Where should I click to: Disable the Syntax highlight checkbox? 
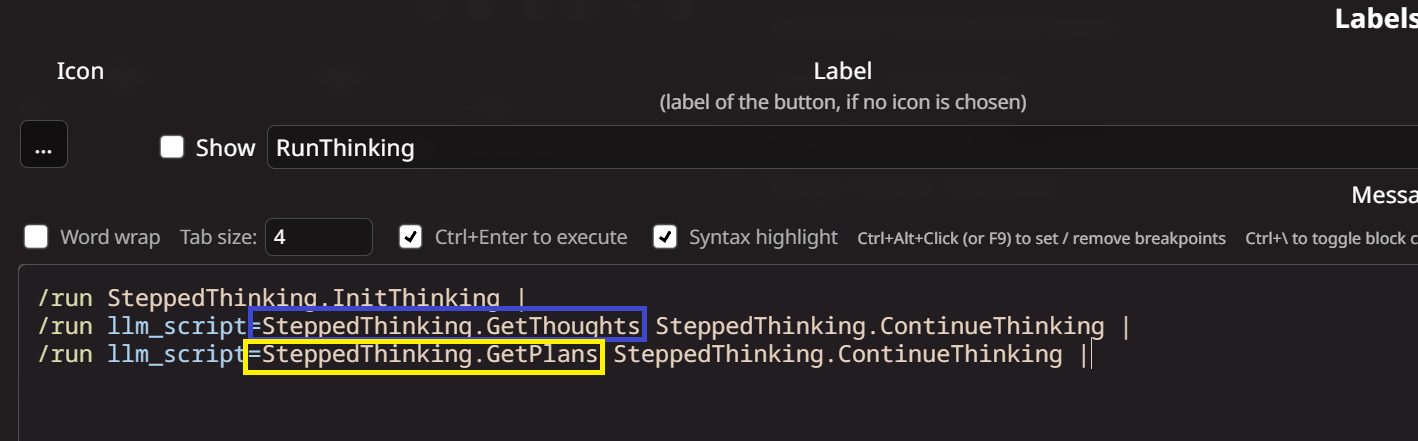pos(664,237)
